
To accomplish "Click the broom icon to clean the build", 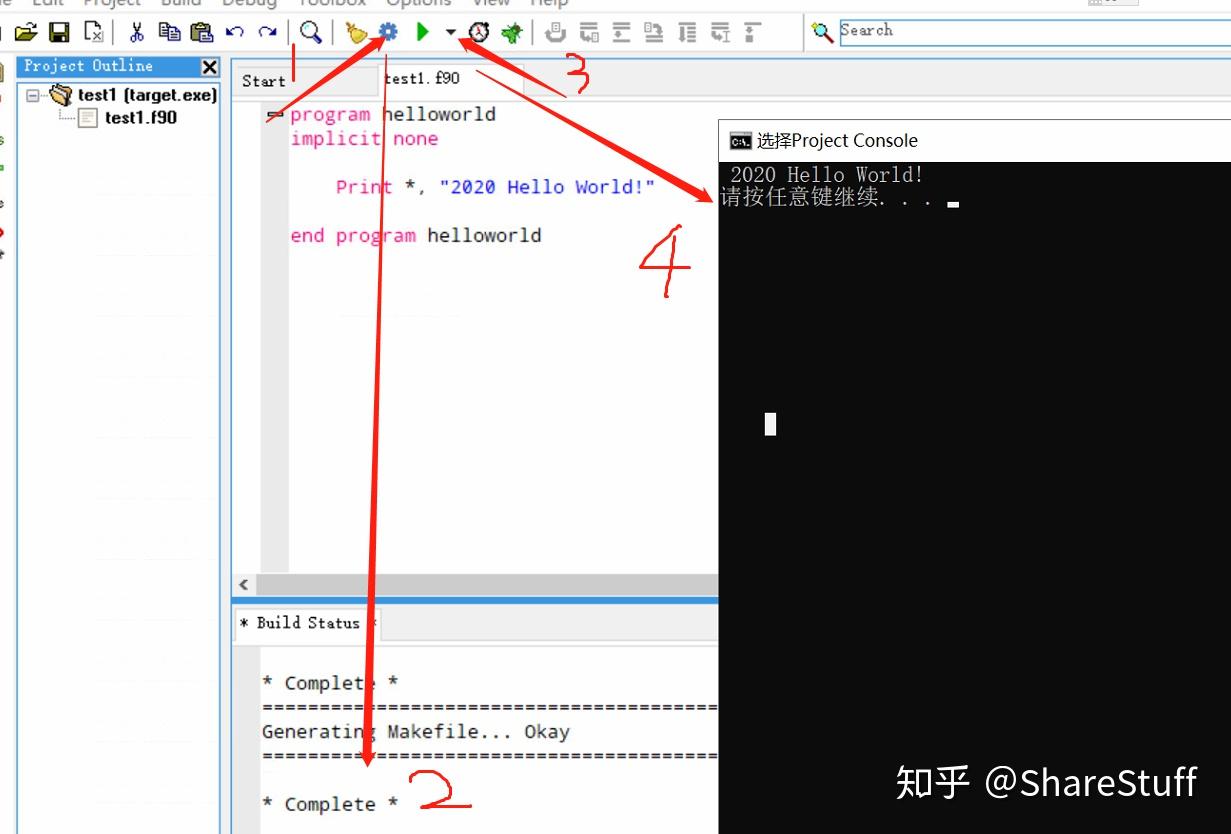I will [x=356, y=31].
